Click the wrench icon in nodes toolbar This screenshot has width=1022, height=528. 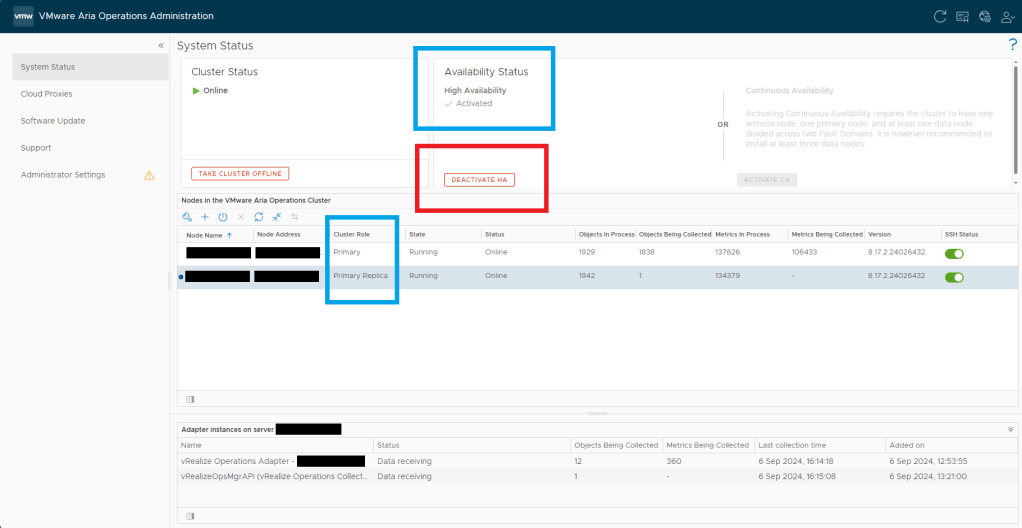click(x=187, y=217)
